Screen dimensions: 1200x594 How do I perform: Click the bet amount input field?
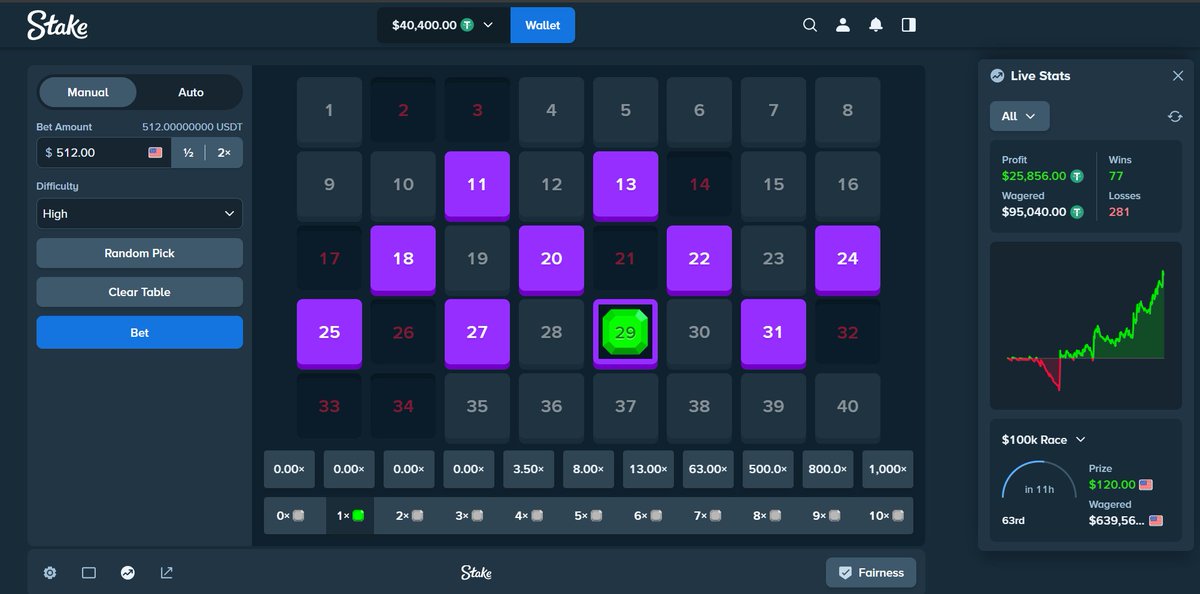104,153
